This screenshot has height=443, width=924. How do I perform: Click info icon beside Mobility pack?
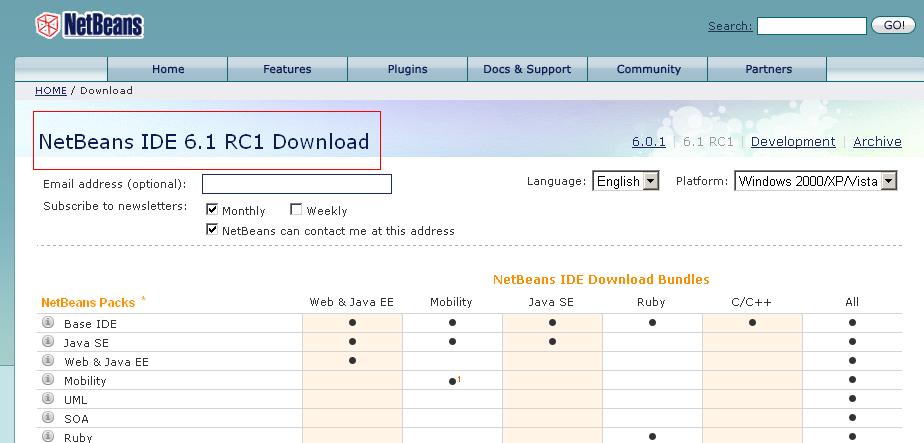[48, 379]
